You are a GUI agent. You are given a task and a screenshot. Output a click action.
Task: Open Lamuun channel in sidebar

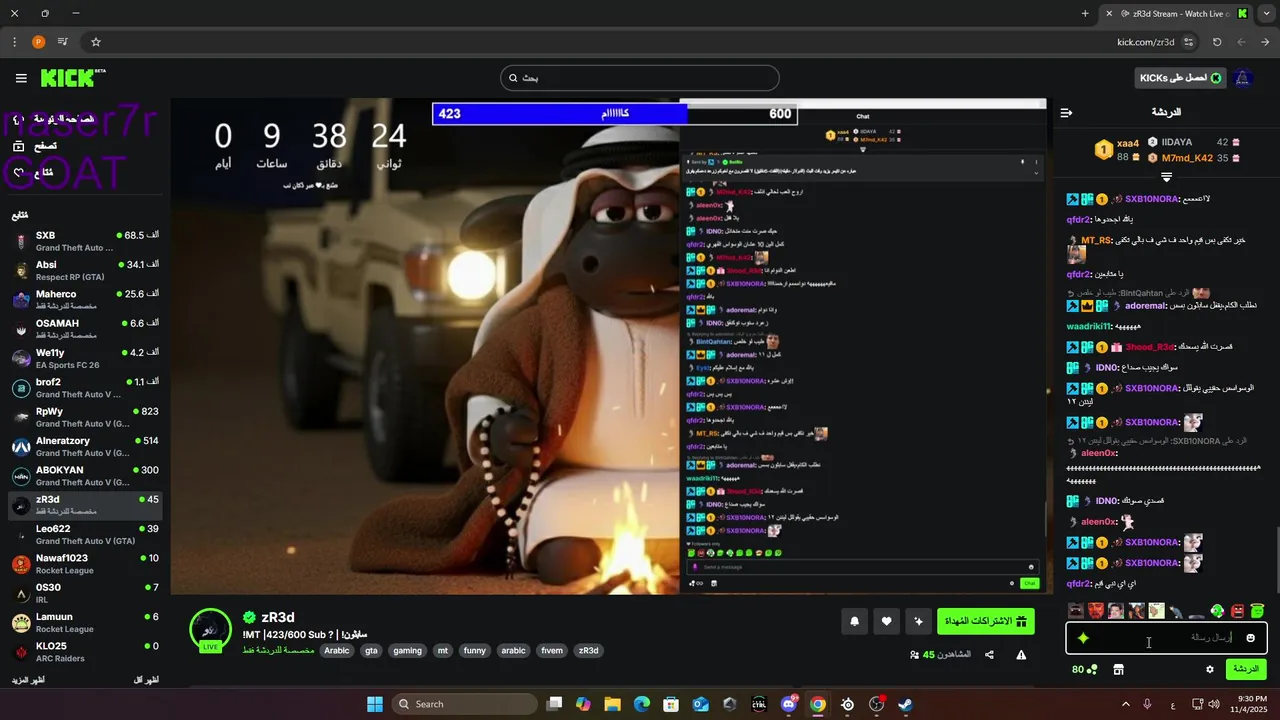point(84,622)
